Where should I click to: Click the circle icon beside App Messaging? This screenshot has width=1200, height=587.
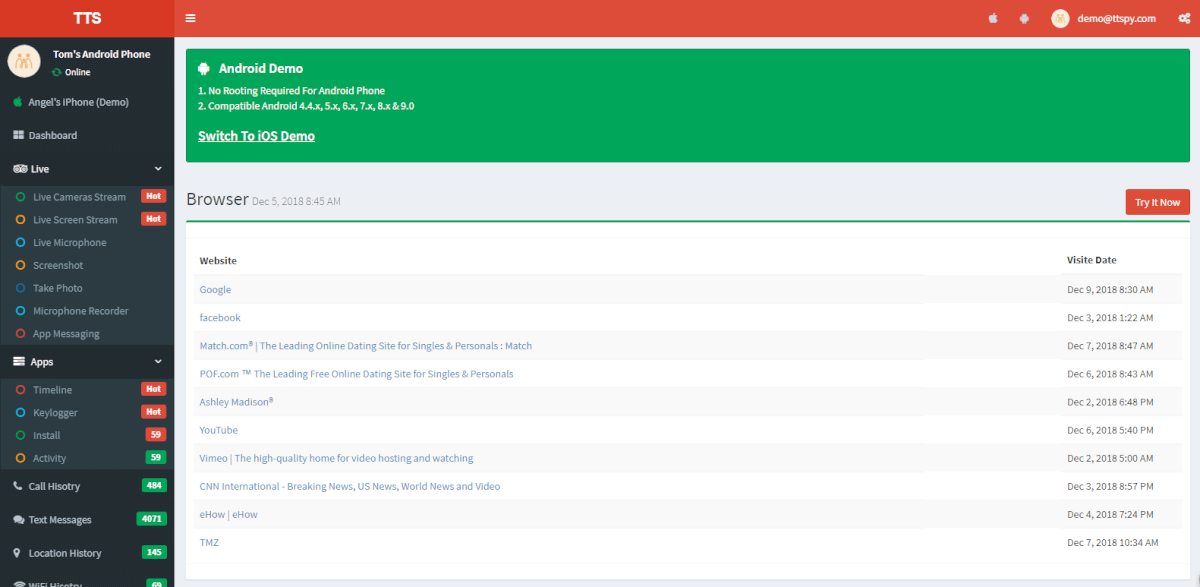pyautogui.click(x=21, y=334)
